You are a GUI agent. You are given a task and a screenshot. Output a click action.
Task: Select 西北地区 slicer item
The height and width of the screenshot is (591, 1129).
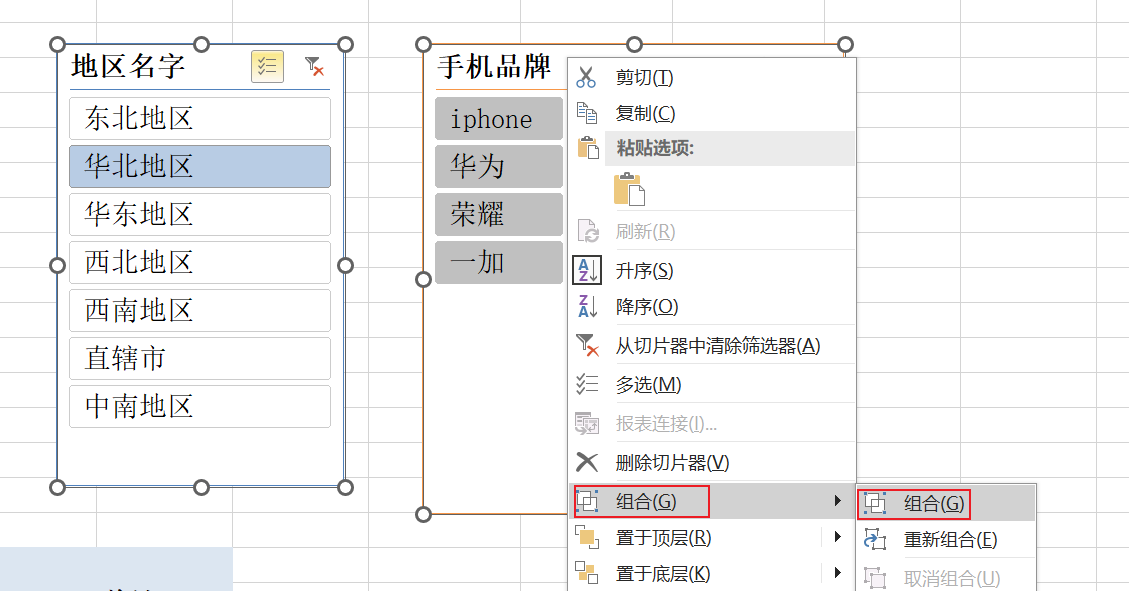pyautogui.click(x=200, y=263)
